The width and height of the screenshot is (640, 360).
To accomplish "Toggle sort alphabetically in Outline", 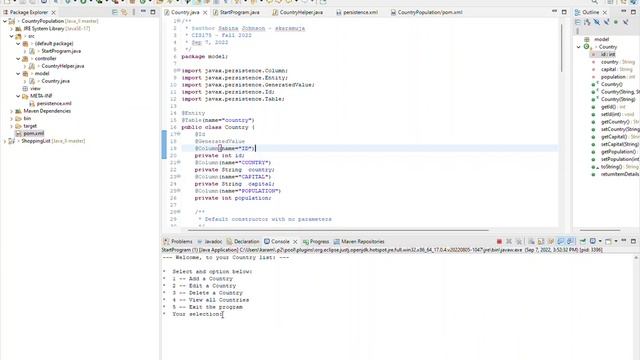I will [587, 22].
